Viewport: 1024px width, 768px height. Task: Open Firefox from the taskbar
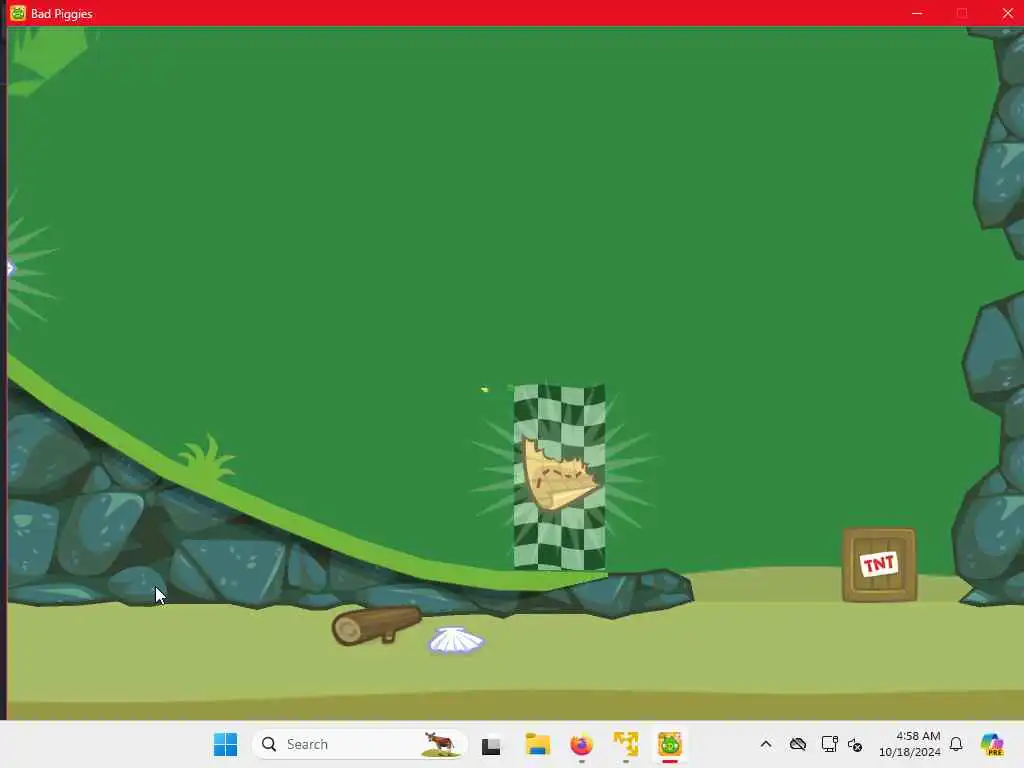[581, 744]
